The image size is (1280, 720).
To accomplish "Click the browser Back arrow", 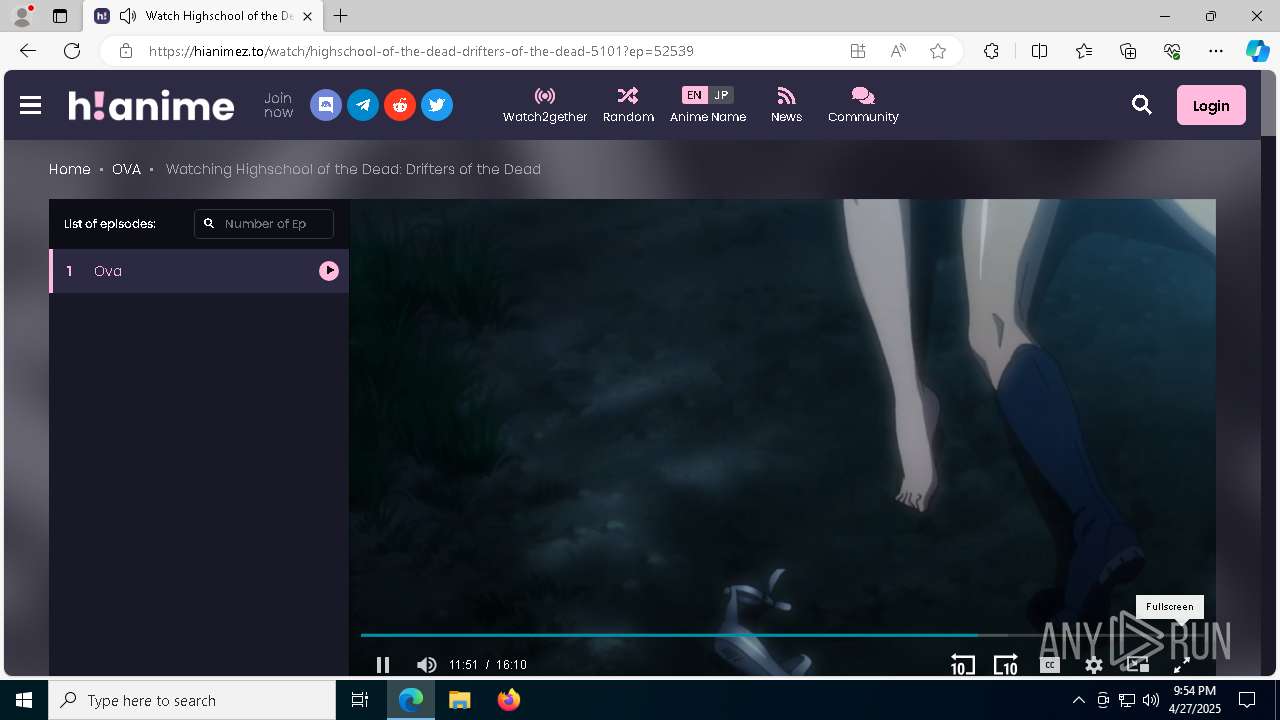I will [x=28, y=51].
